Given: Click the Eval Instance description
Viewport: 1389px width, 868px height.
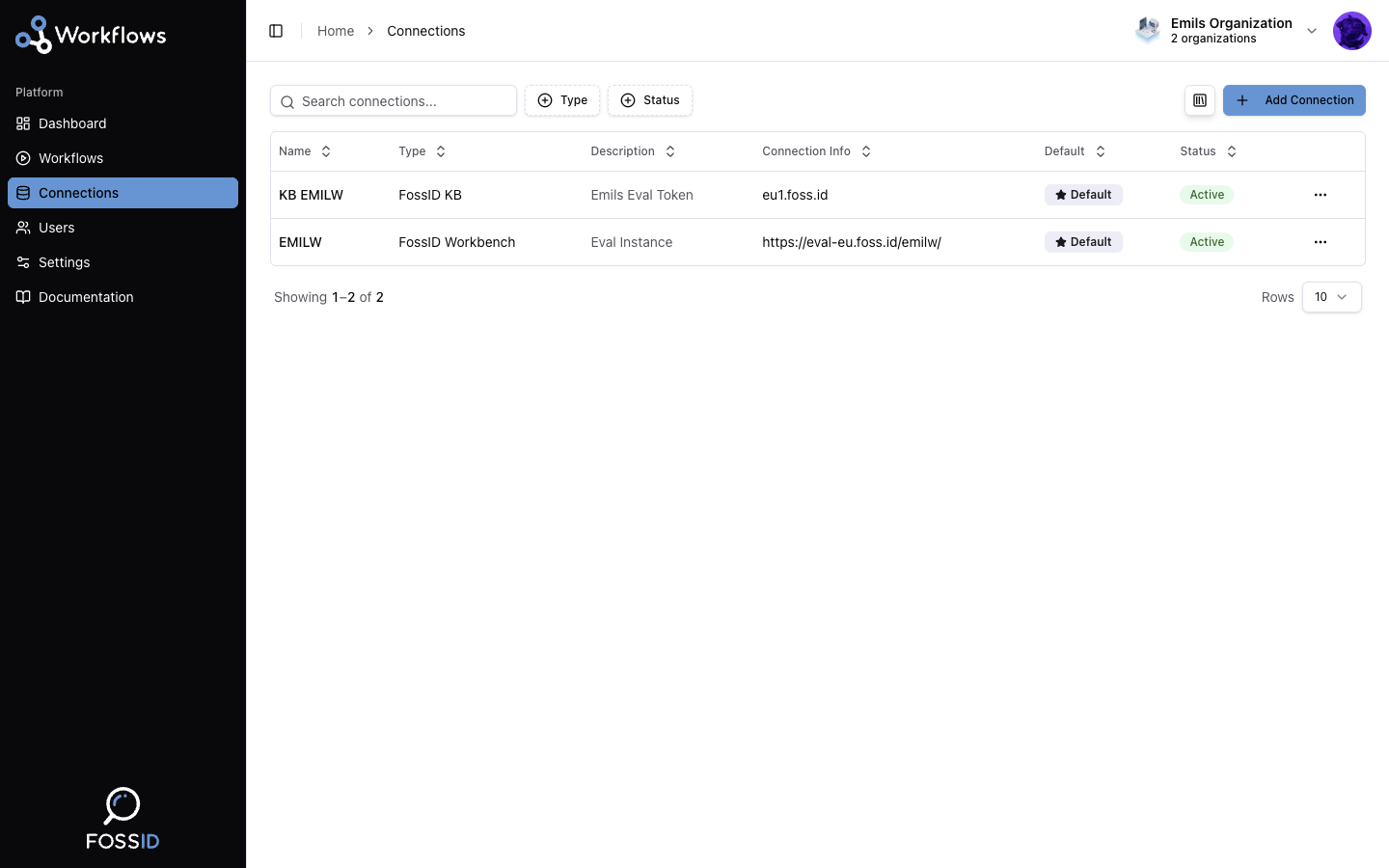Looking at the screenshot, I should [632, 242].
